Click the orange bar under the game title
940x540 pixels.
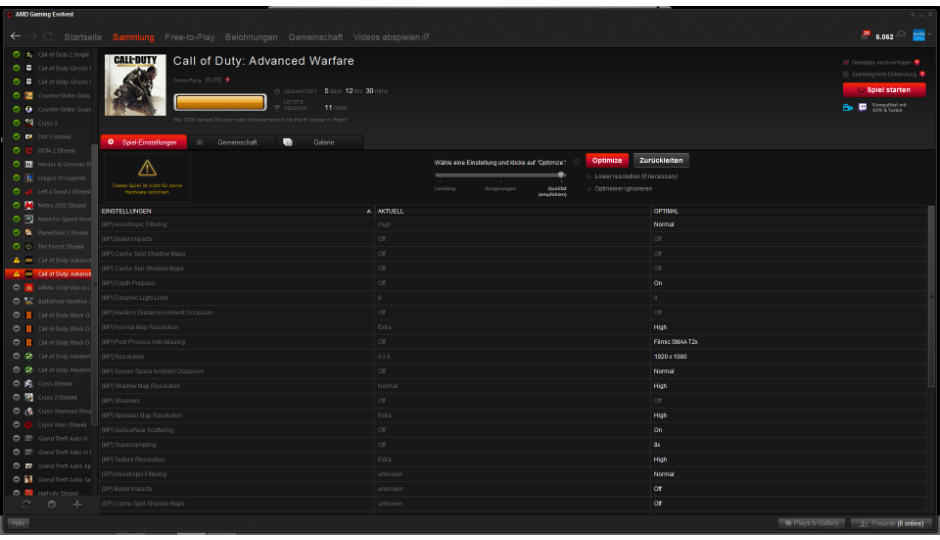[220, 102]
